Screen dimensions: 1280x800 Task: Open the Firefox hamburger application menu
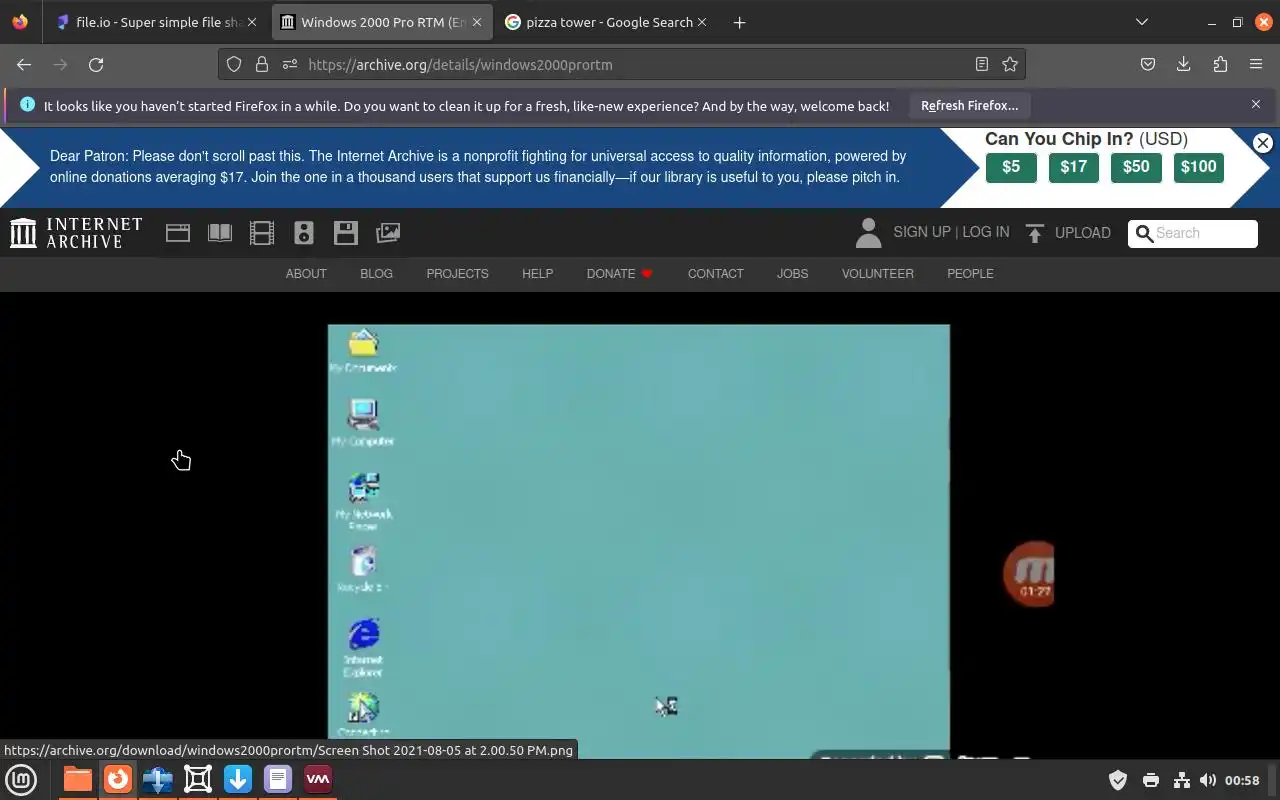click(x=1256, y=64)
